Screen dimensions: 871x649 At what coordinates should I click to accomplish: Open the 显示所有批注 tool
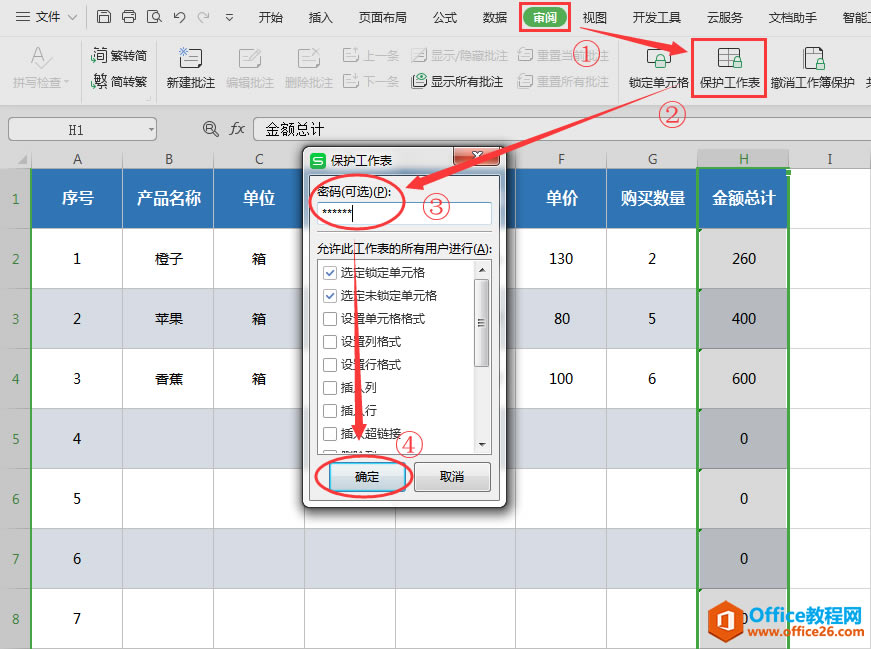[x=463, y=82]
